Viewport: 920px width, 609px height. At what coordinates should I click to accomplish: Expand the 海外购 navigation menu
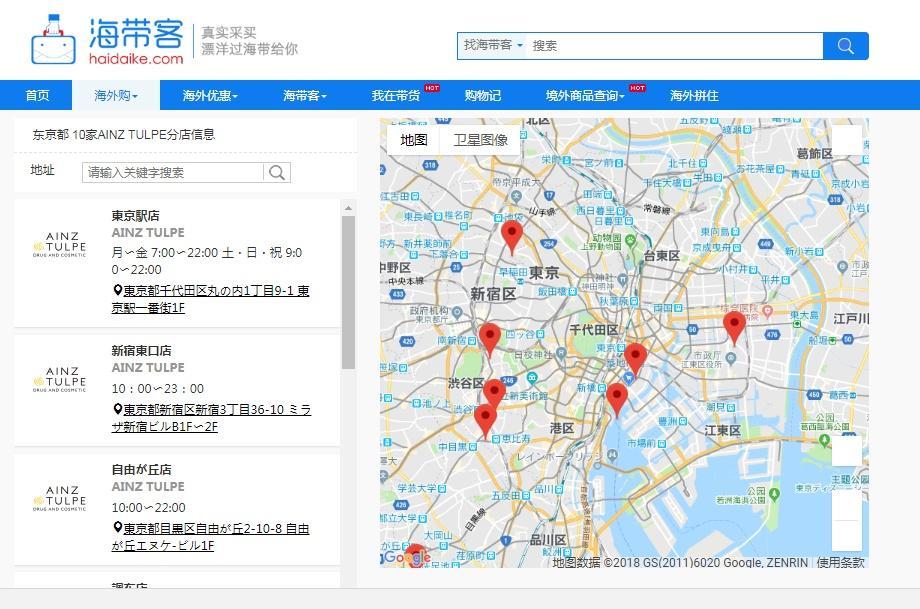click(116, 95)
